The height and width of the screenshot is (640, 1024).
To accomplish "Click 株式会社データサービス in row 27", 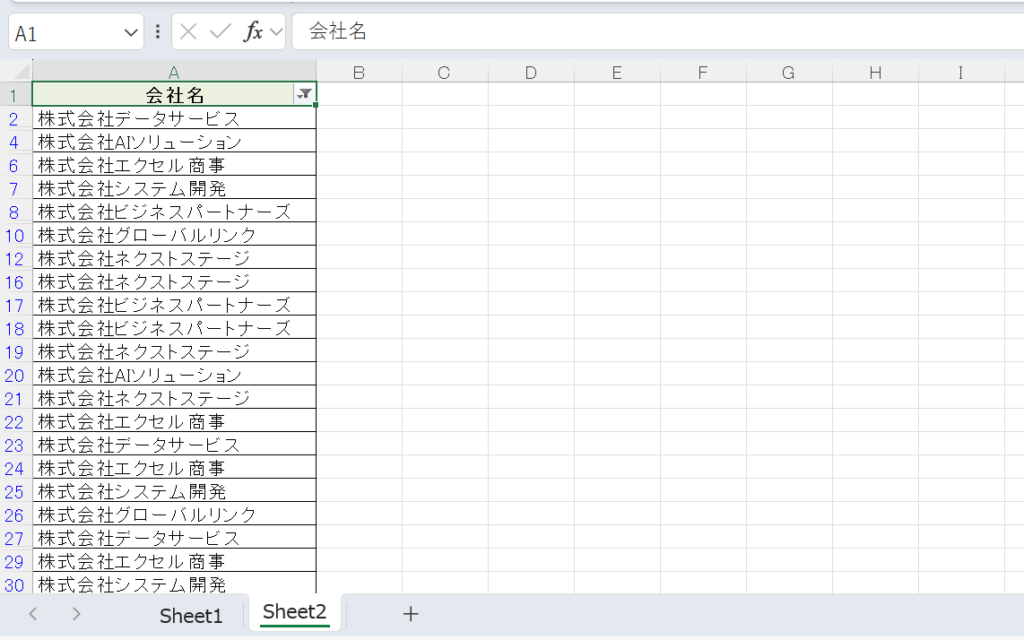I will pyautogui.click(x=174, y=538).
